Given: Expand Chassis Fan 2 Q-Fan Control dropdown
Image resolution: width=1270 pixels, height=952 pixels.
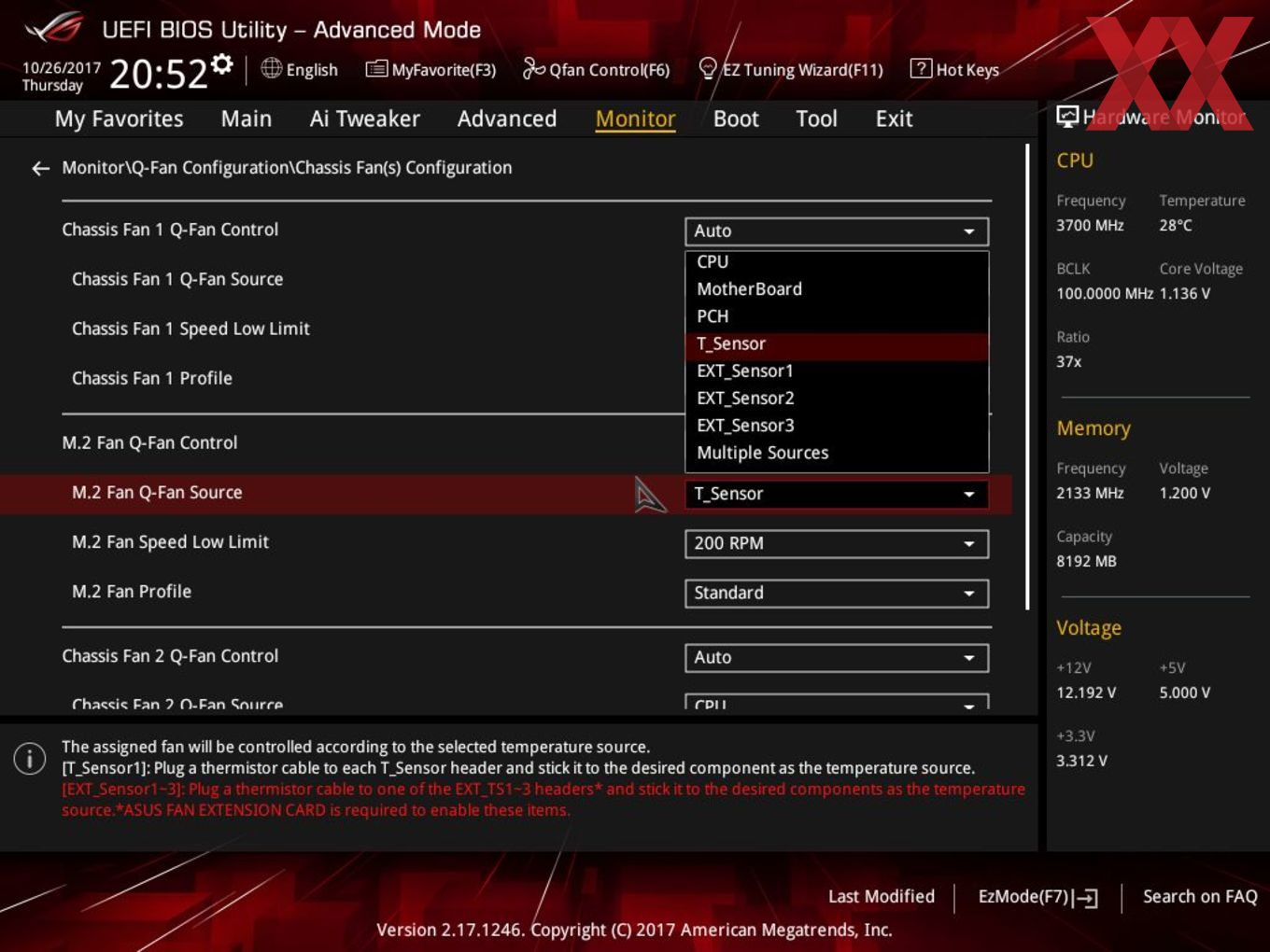Looking at the screenshot, I should coord(837,657).
